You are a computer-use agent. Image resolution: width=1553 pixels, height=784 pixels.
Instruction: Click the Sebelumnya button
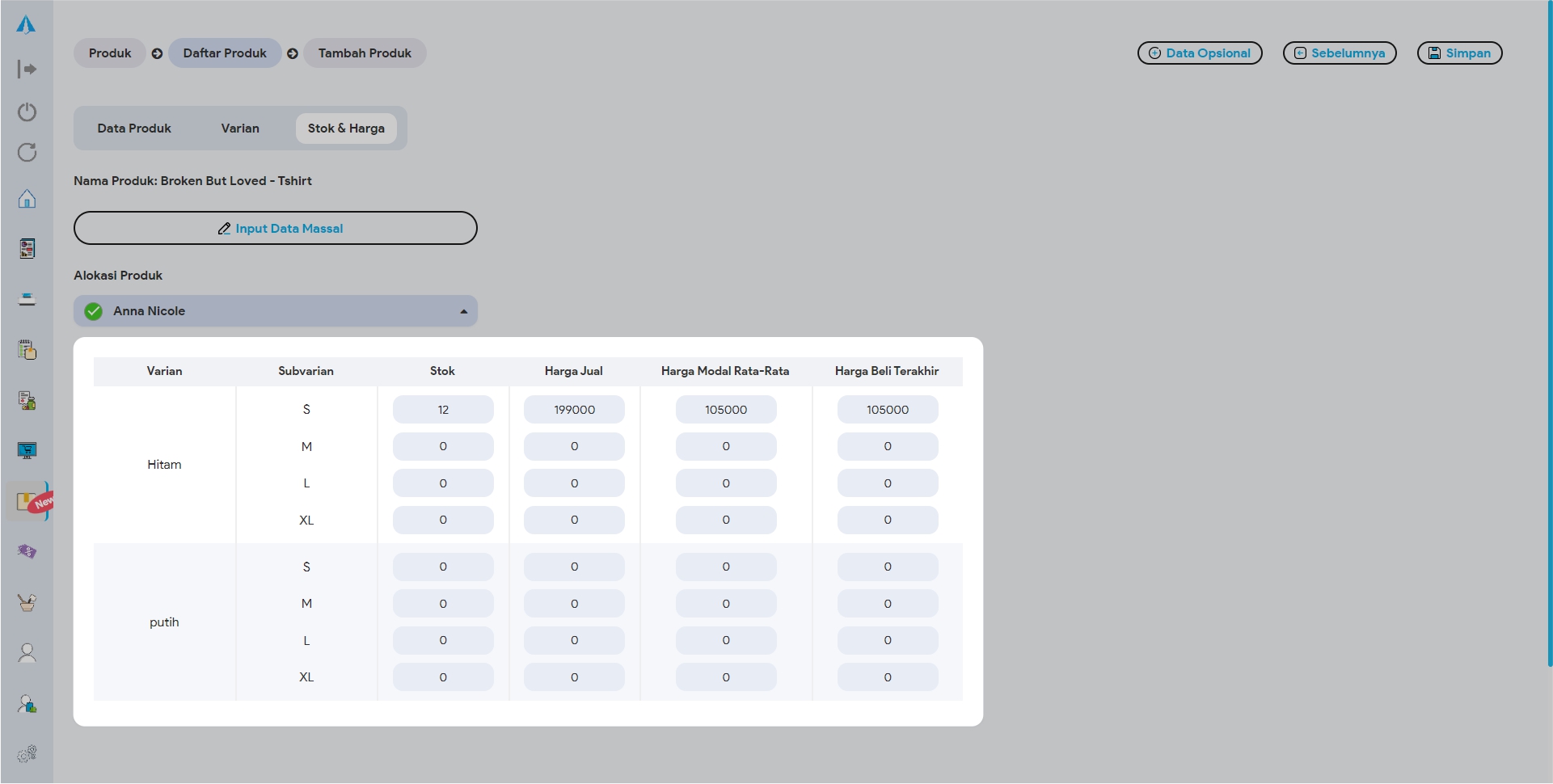pyautogui.click(x=1339, y=53)
